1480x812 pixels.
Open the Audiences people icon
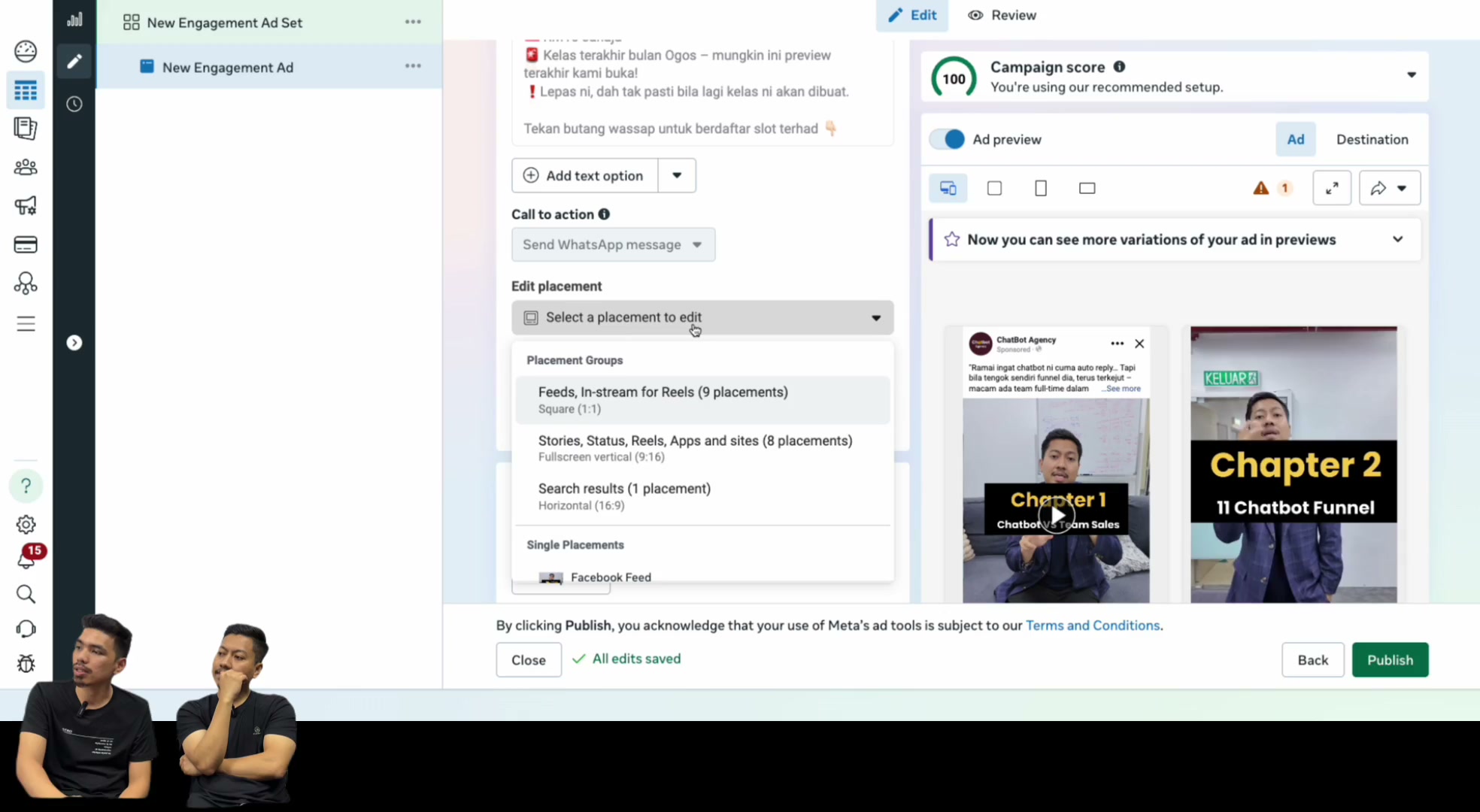coord(26,167)
